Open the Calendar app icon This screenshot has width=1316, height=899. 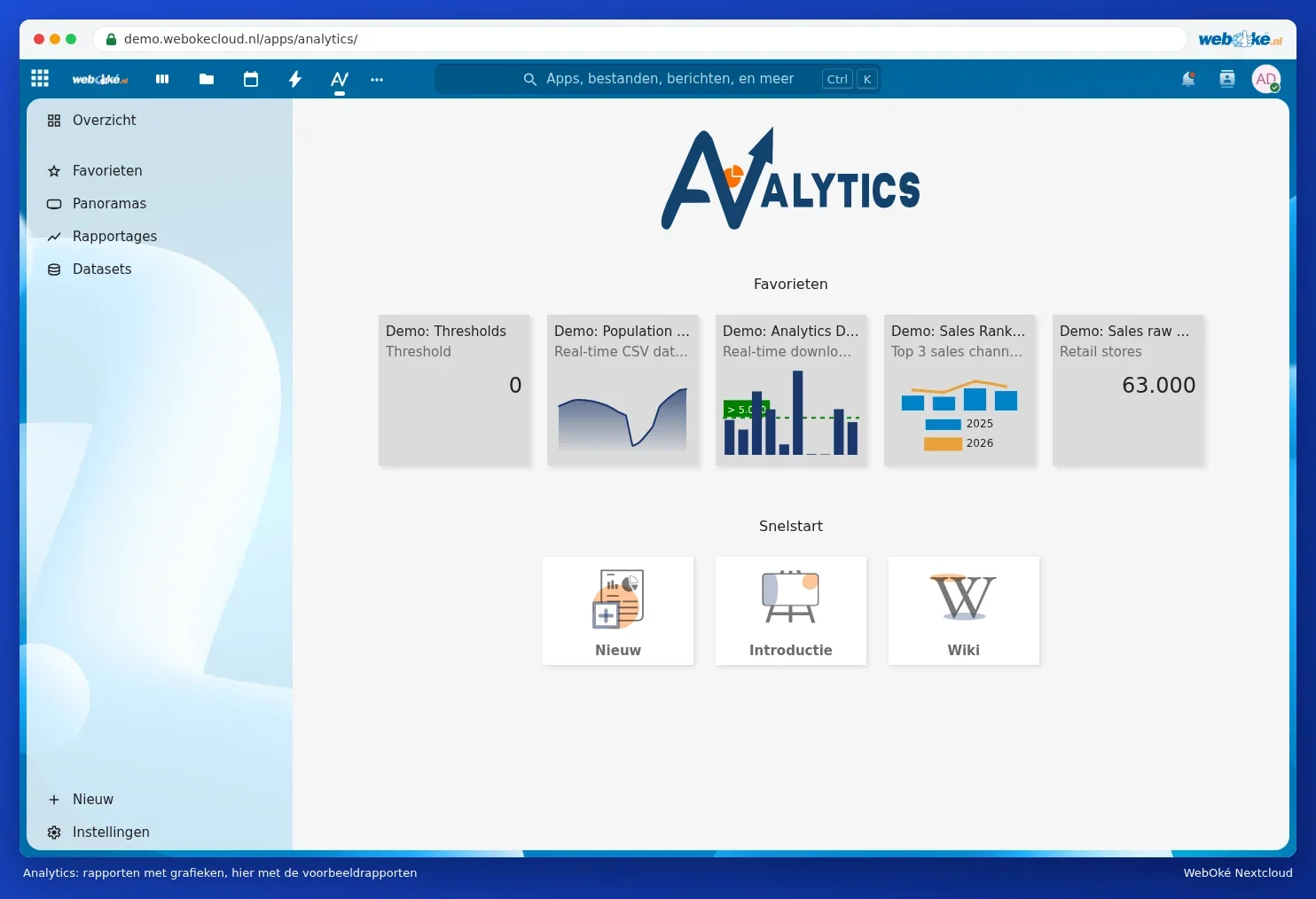click(x=251, y=79)
